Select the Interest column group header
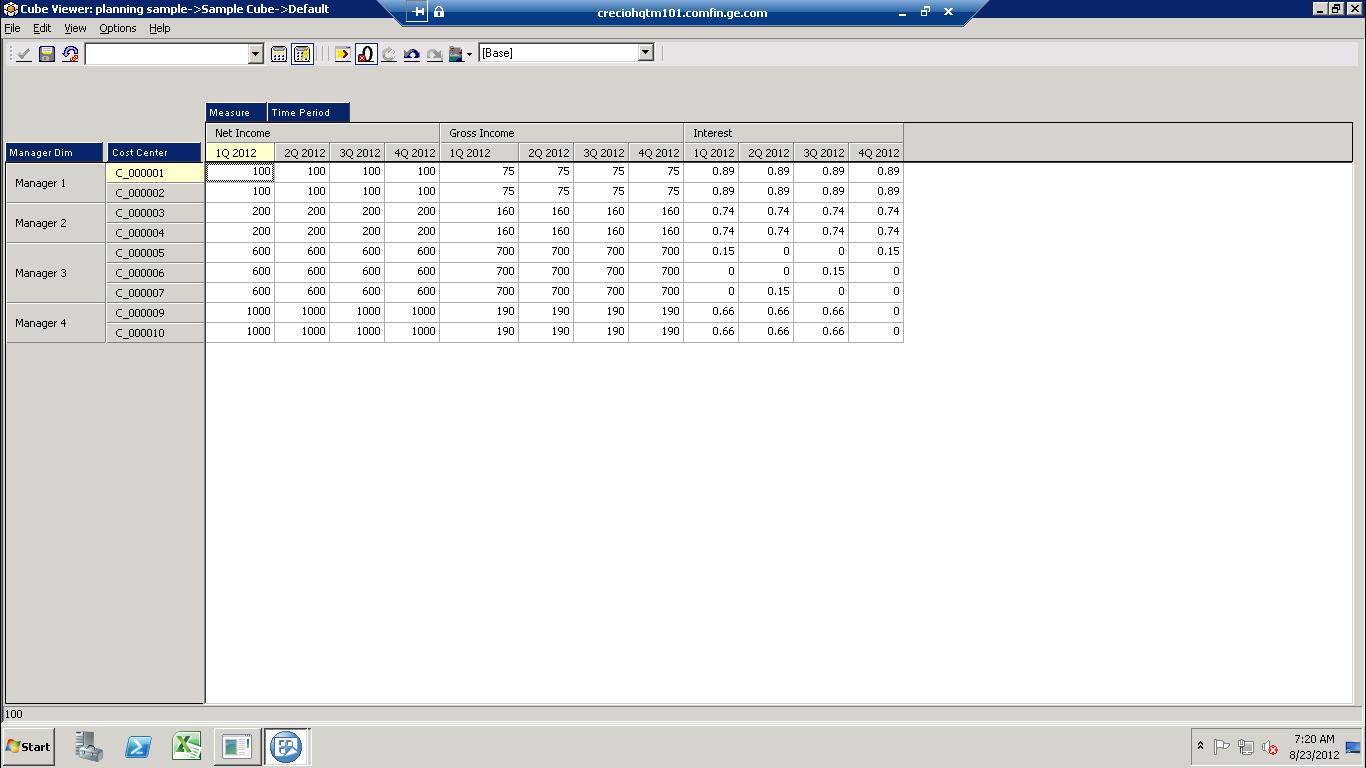The image size is (1366, 768). 793,133
